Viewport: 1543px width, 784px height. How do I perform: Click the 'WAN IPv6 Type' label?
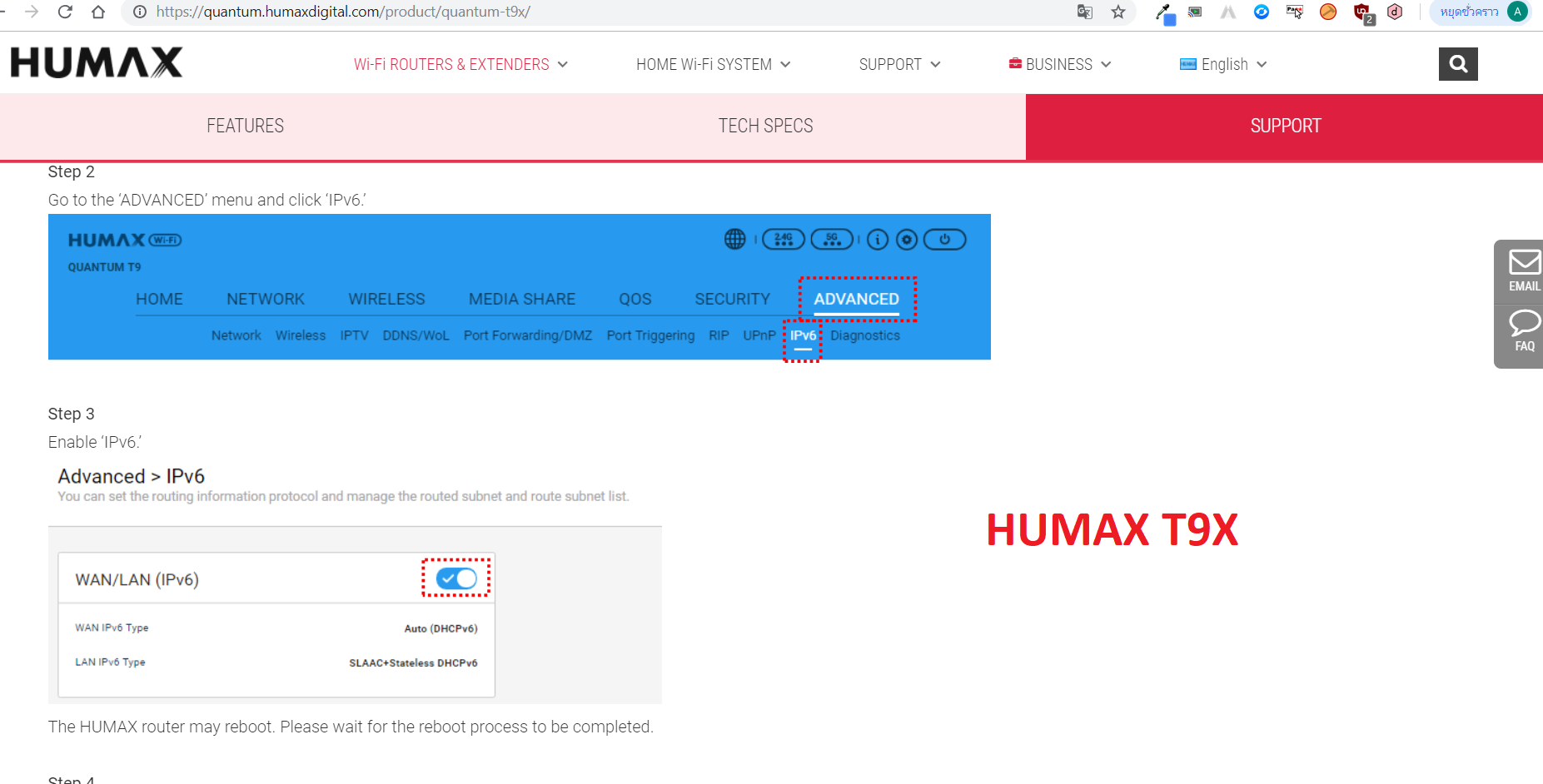tap(112, 628)
